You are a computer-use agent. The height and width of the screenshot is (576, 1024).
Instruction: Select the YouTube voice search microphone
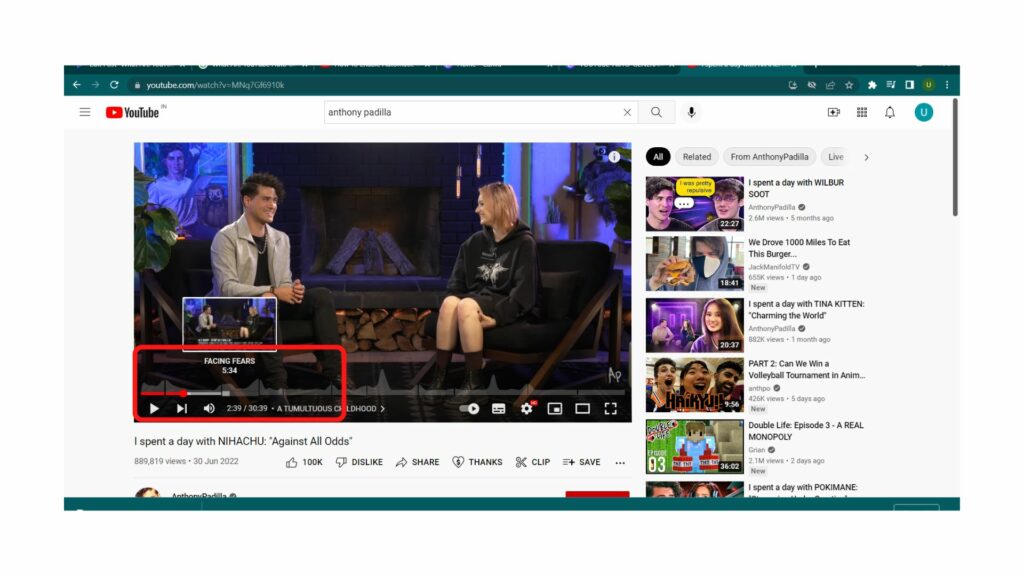(691, 111)
